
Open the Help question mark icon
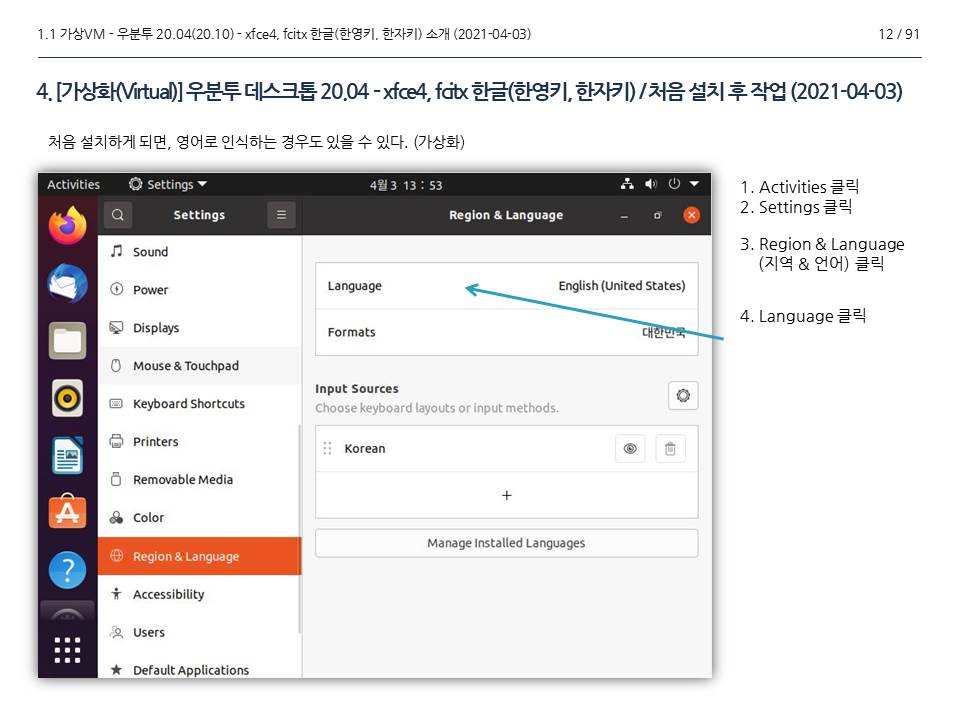(67, 569)
